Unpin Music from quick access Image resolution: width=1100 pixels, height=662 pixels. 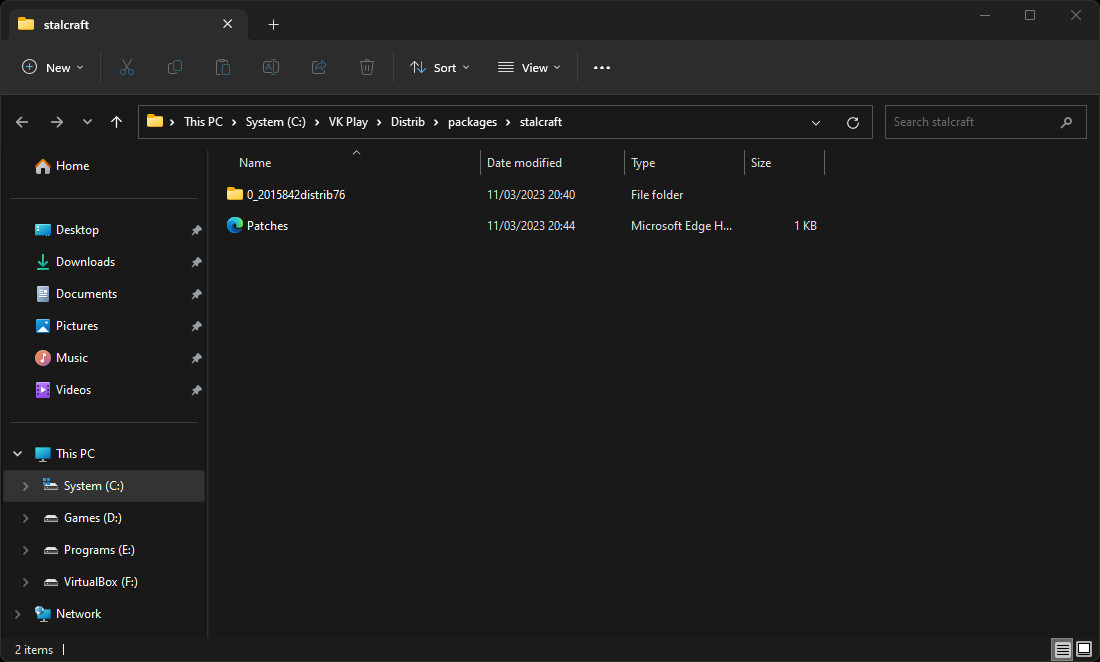[196, 358]
